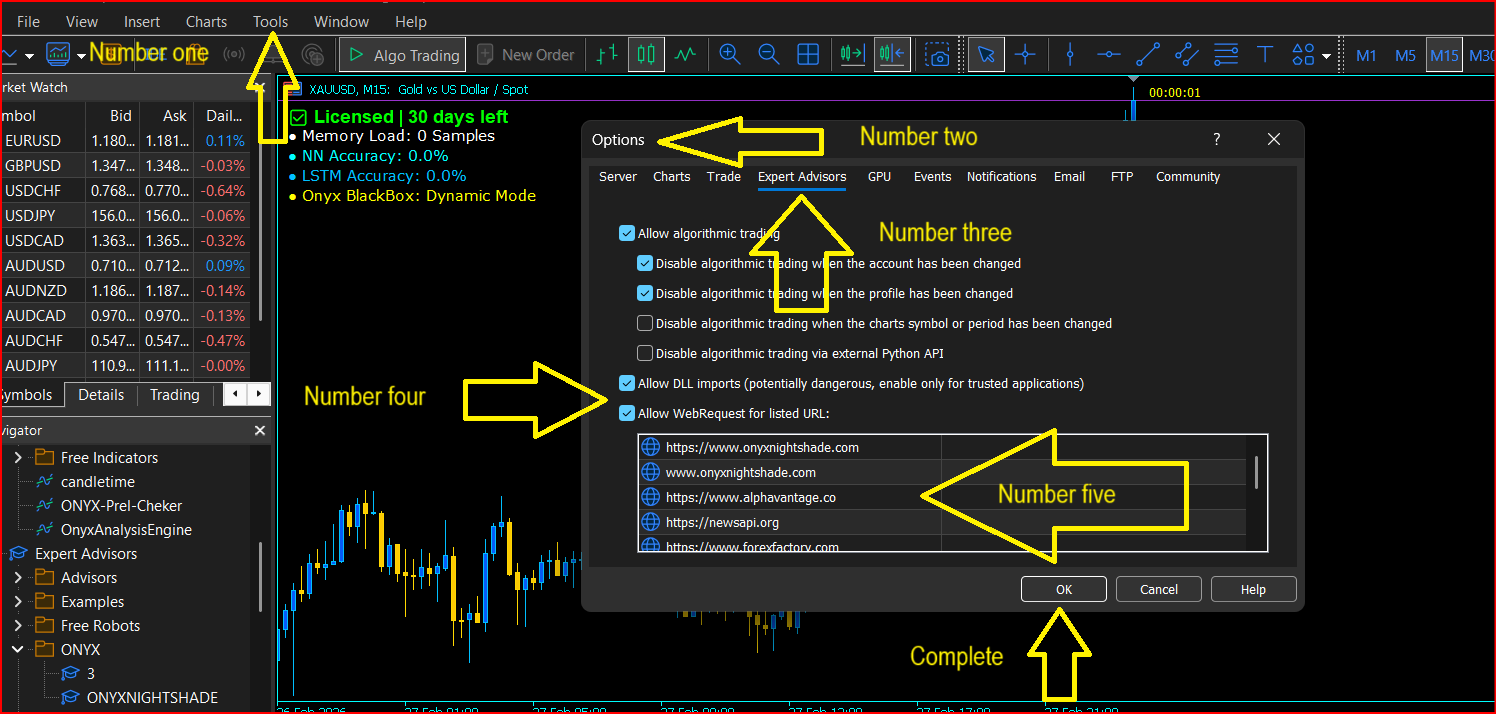This screenshot has height=714, width=1496.
Task: Toggle Allow WebRequest for listed URL checkbox
Action: pos(627,414)
